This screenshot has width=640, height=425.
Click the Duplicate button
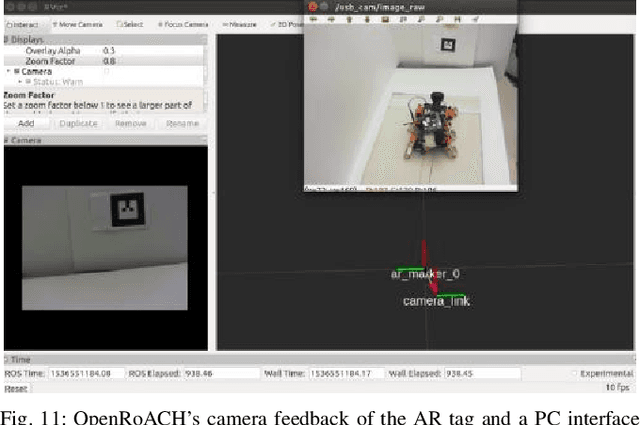(78, 123)
